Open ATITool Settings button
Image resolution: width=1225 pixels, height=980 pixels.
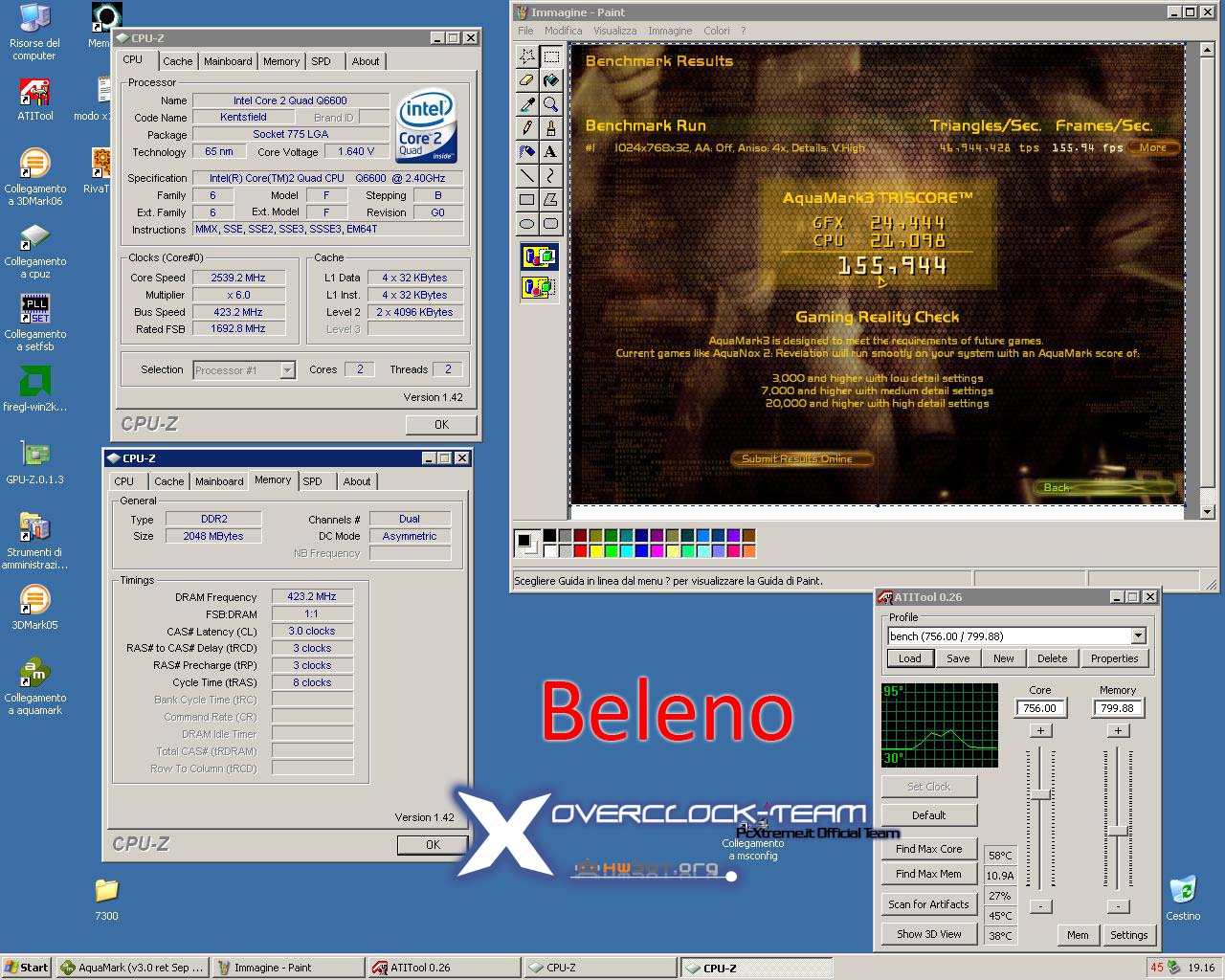point(1128,935)
